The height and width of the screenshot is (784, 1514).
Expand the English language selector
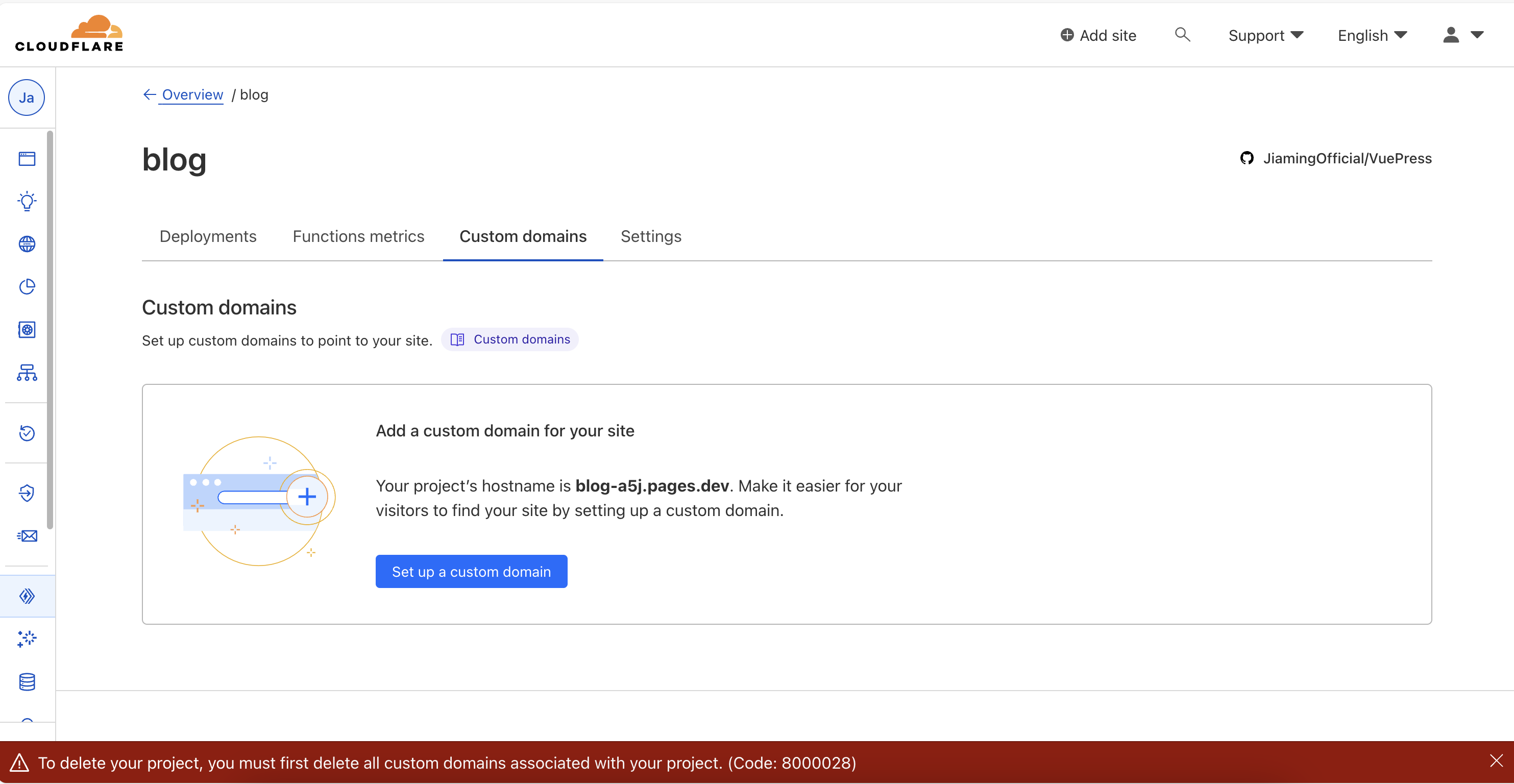[x=1372, y=35]
